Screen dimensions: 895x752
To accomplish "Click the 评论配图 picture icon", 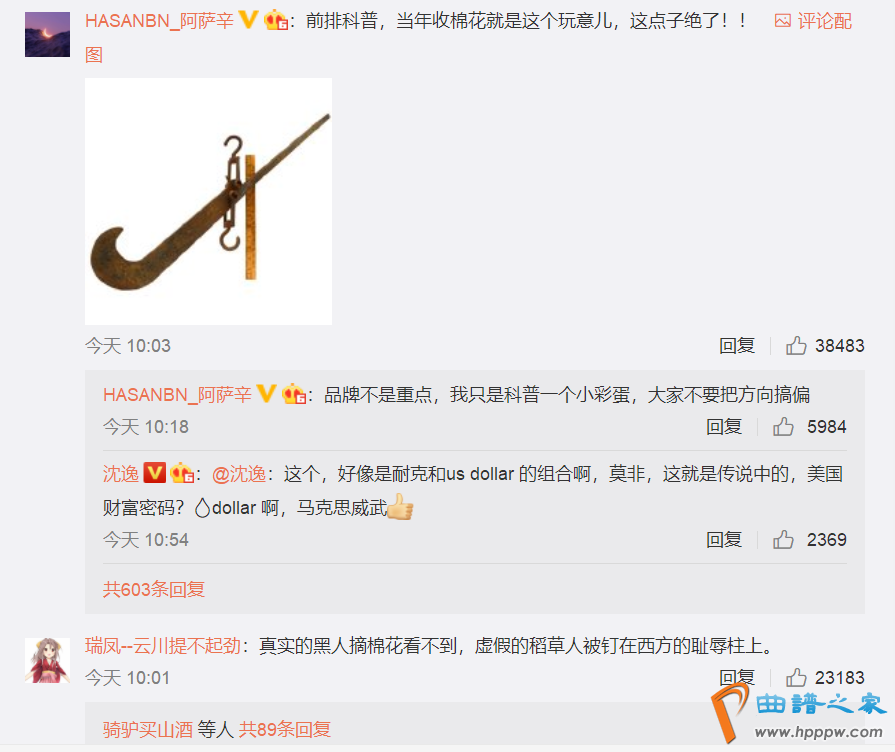I will [x=783, y=21].
